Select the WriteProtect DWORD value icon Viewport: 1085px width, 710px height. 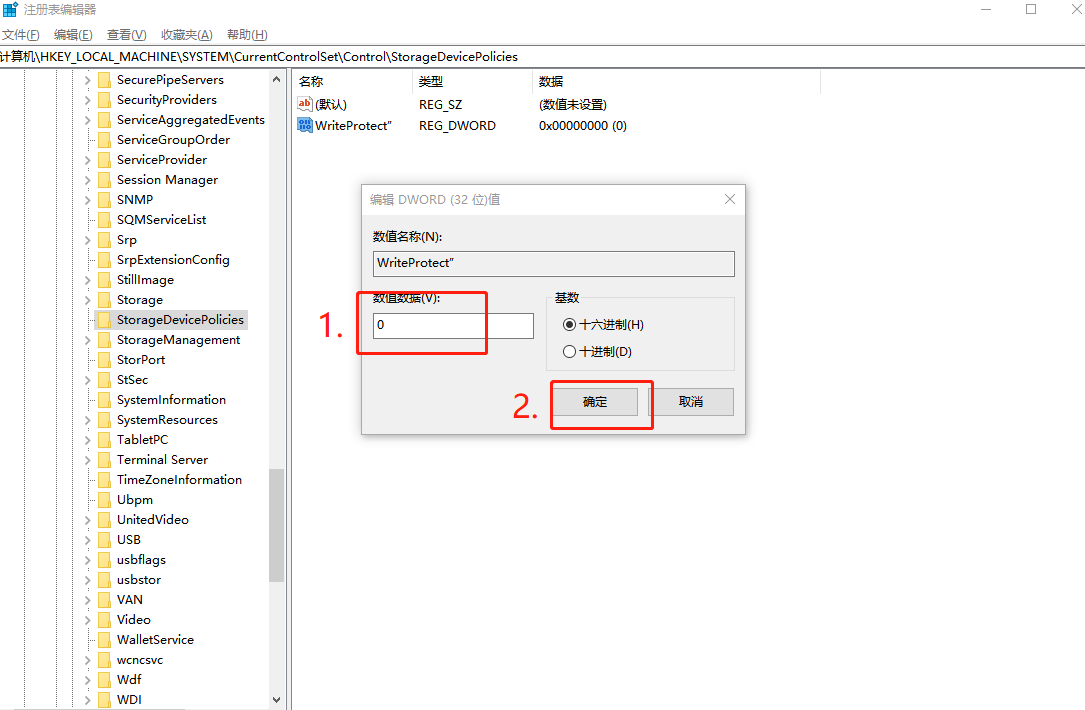(x=305, y=126)
